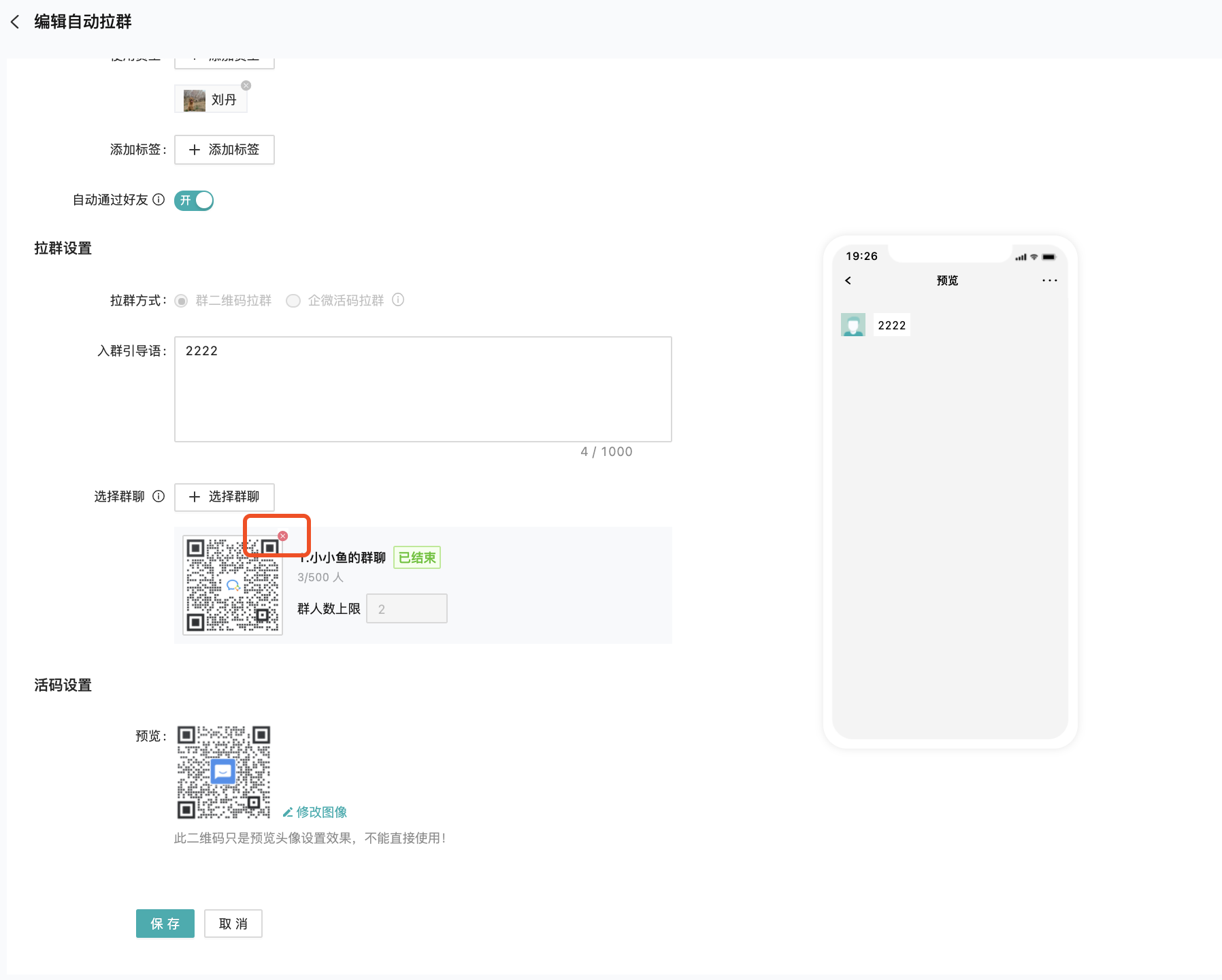
Task: Click the 修改图像 link
Action: [315, 812]
